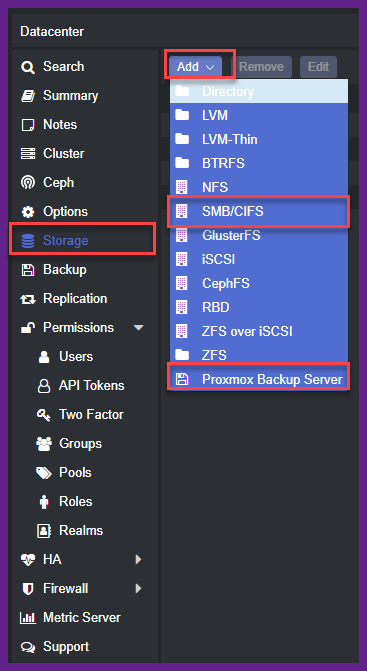Screen dimensions: 367x671
Task: Open the Cluster section
Action: coord(64,154)
